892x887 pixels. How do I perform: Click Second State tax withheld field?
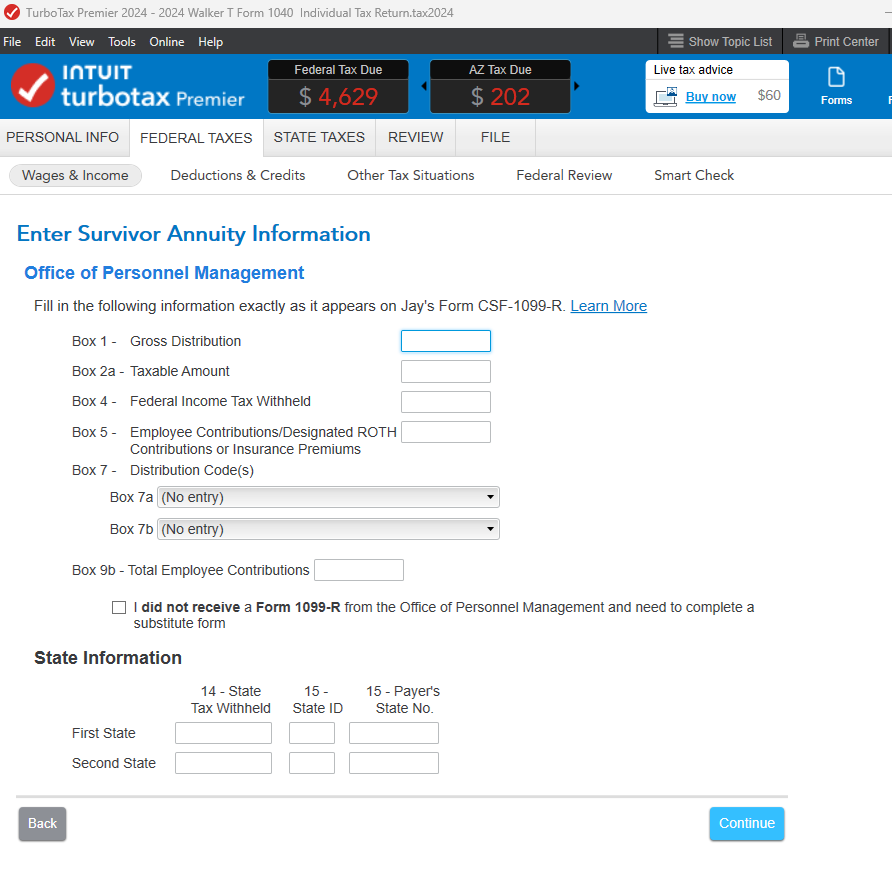pyautogui.click(x=224, y=763)
